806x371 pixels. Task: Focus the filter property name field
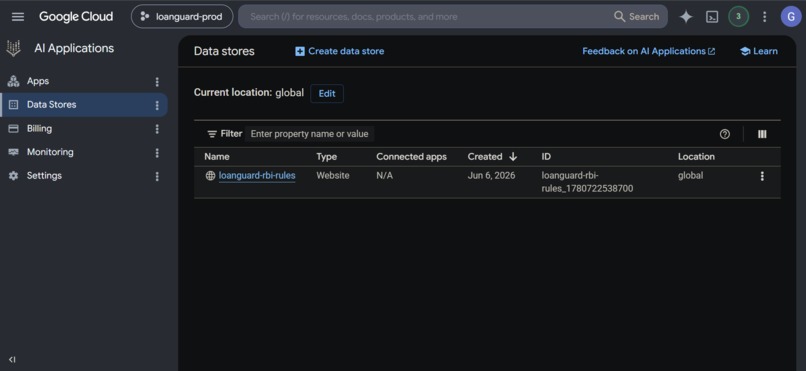coord(309,134)
